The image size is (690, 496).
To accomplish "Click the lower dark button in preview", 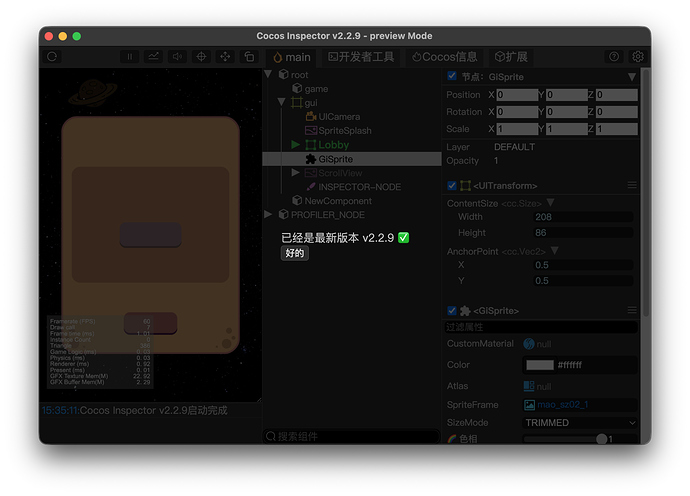I will 150,323.
